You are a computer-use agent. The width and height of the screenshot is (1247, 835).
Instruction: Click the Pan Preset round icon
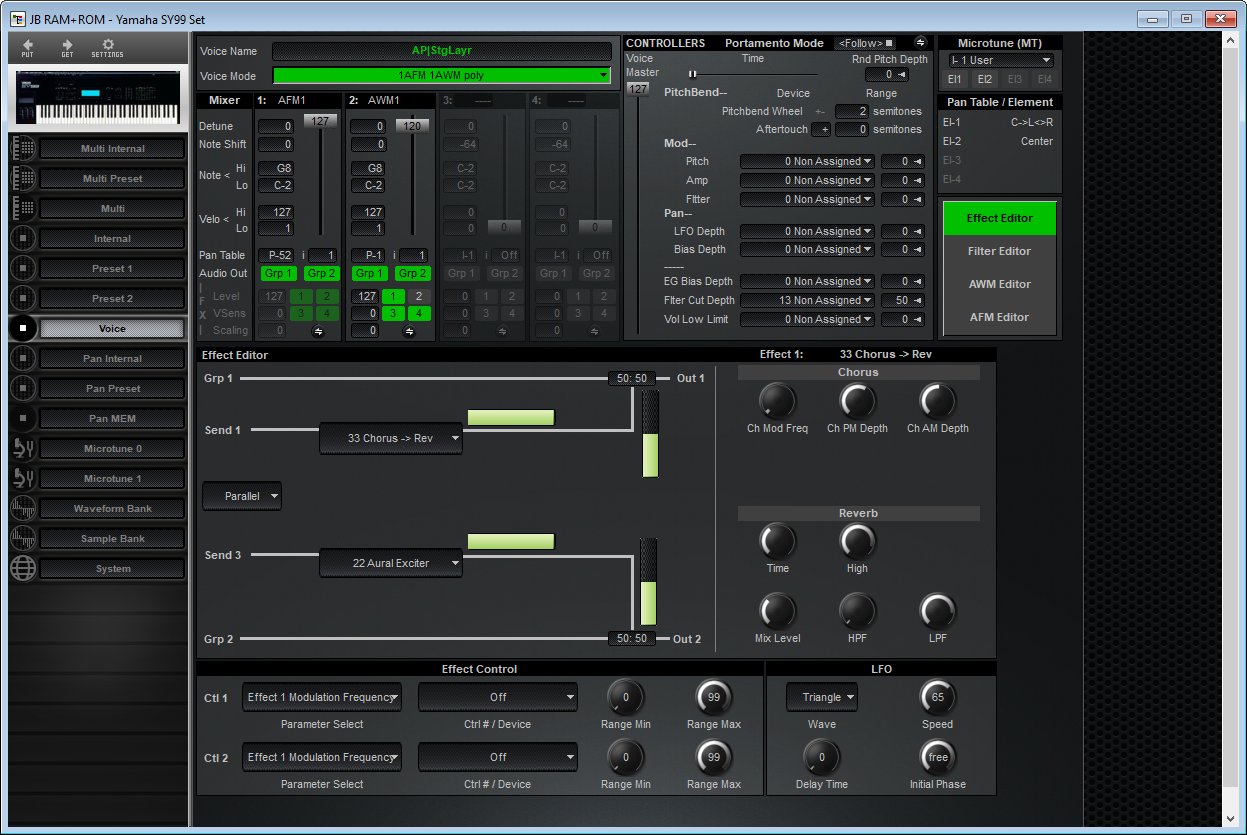pyautogui.click(x=22, y=389)
